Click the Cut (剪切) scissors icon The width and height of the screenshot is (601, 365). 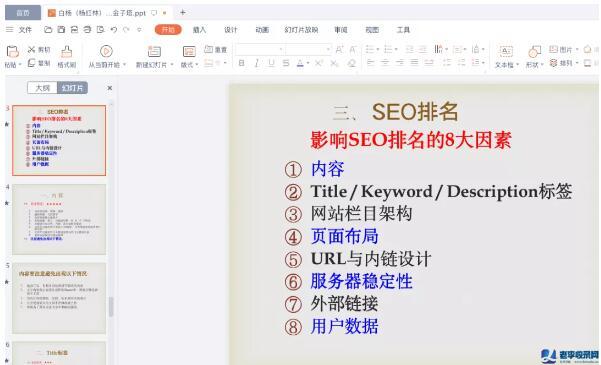pyautogui.click(x=31, y=49)
